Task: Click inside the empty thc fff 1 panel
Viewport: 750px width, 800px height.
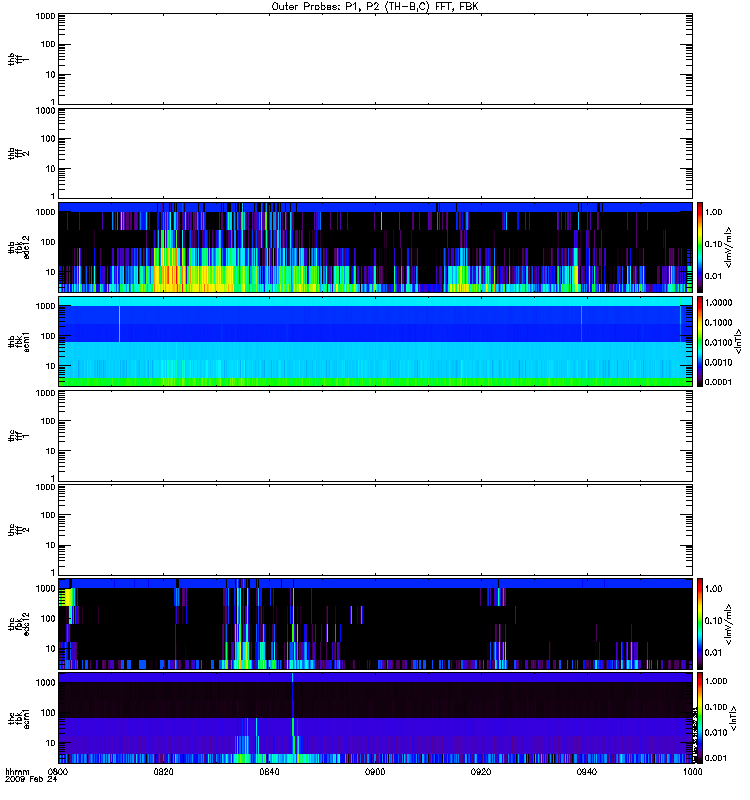Action: click(375, 436)
